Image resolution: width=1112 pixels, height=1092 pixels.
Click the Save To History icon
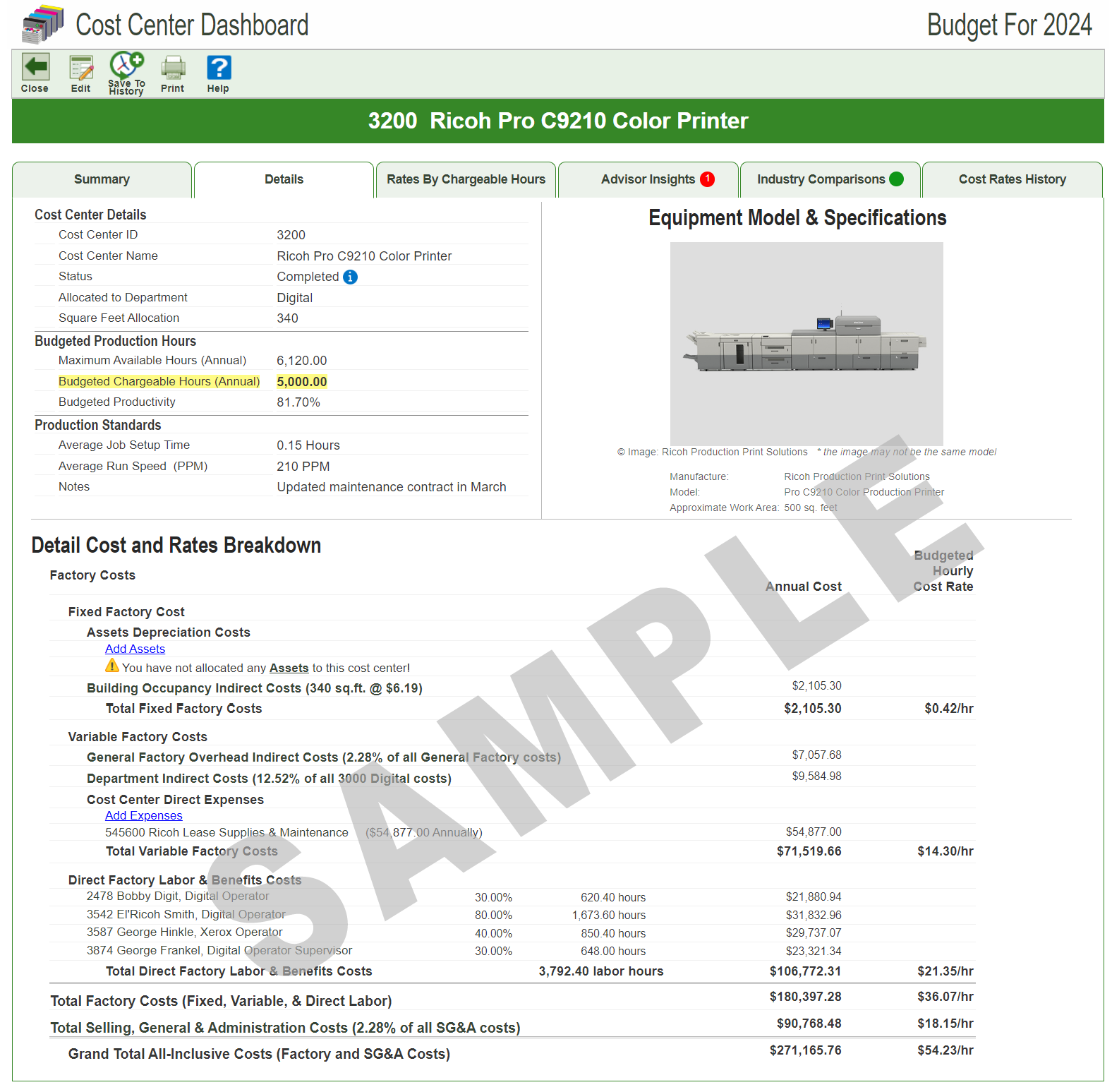[126, 66]
